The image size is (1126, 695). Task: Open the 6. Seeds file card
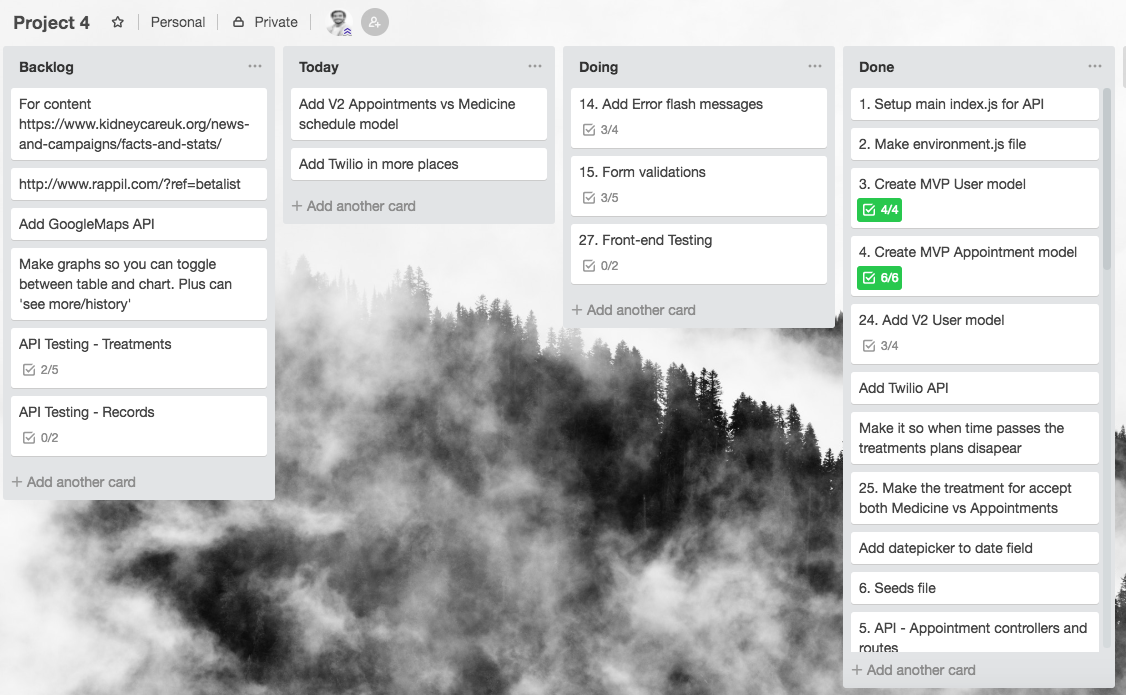pos(974,589)
